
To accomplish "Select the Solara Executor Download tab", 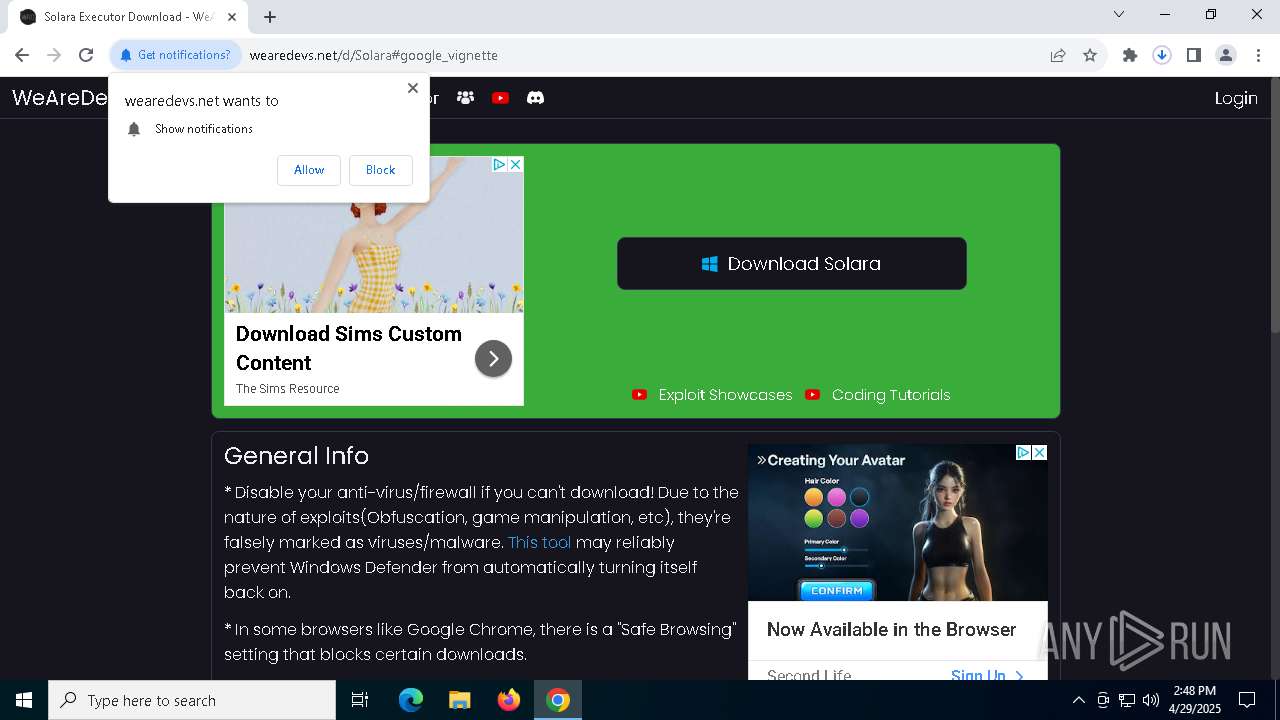I will 128,17.
